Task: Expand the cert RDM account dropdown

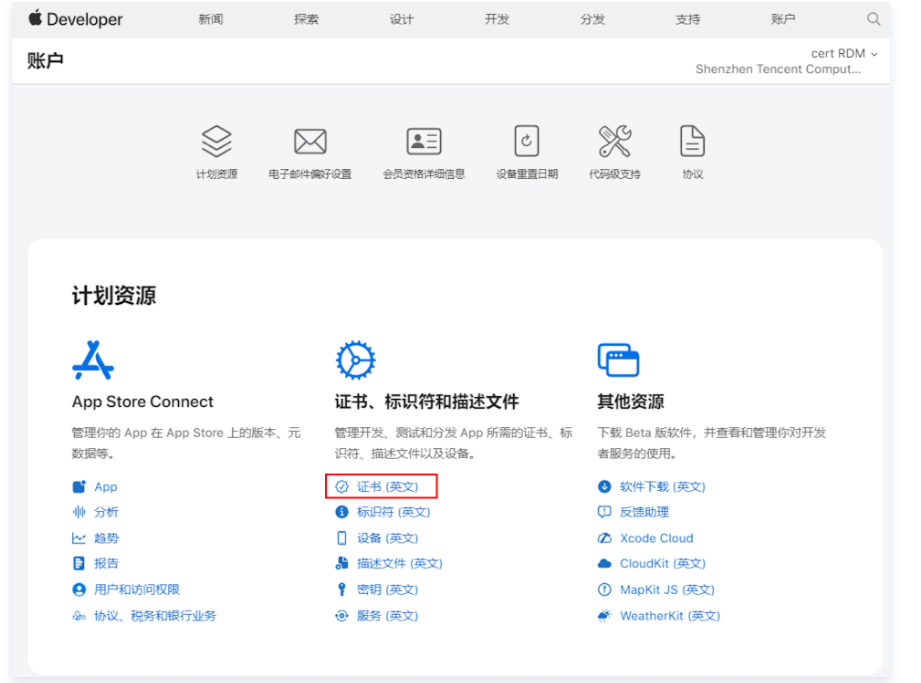Action: [x=844, y=53]
